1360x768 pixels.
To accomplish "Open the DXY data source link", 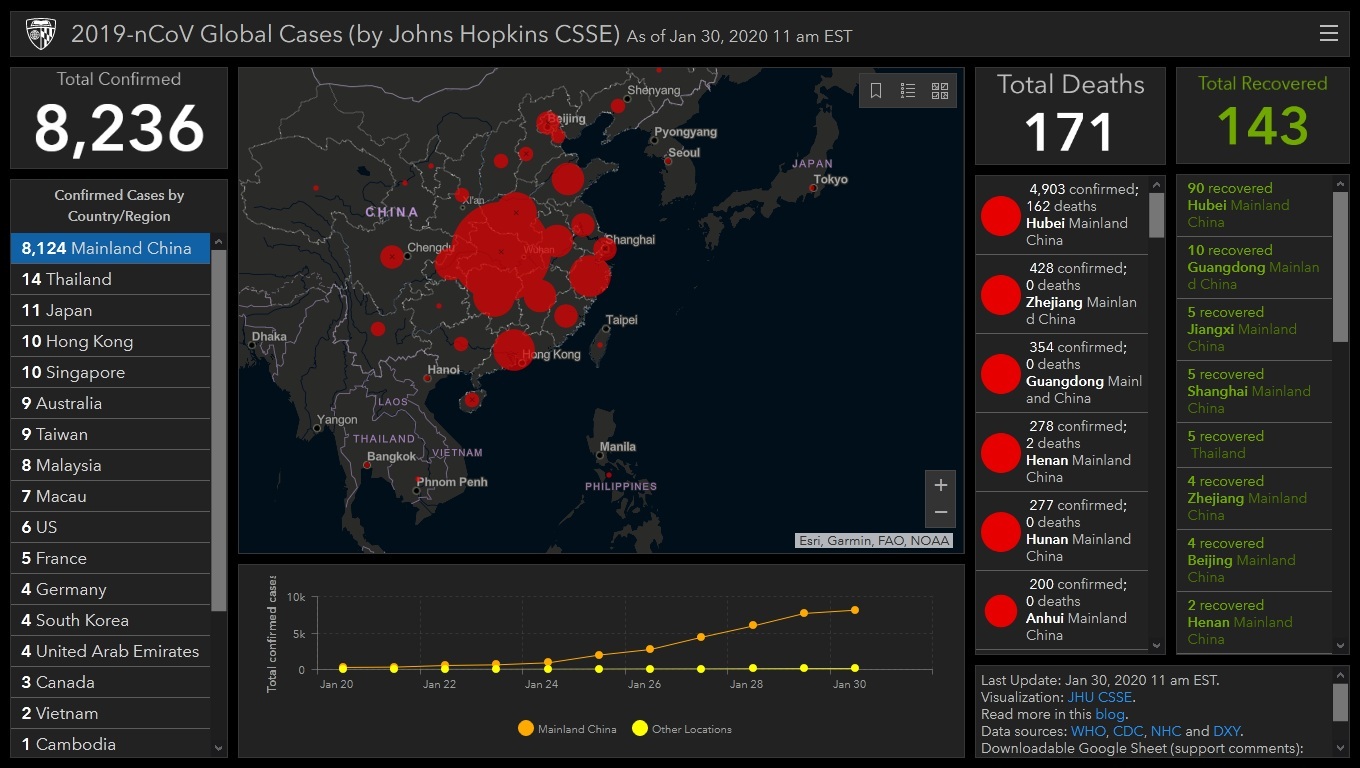I will coord(1227,731).
